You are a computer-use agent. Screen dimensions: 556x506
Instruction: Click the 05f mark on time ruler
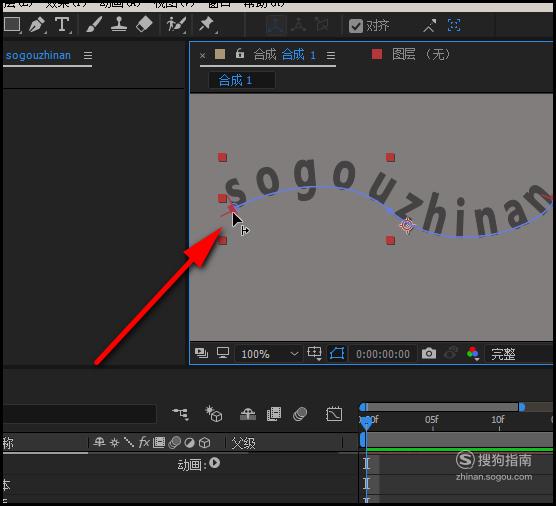[432, 420]
